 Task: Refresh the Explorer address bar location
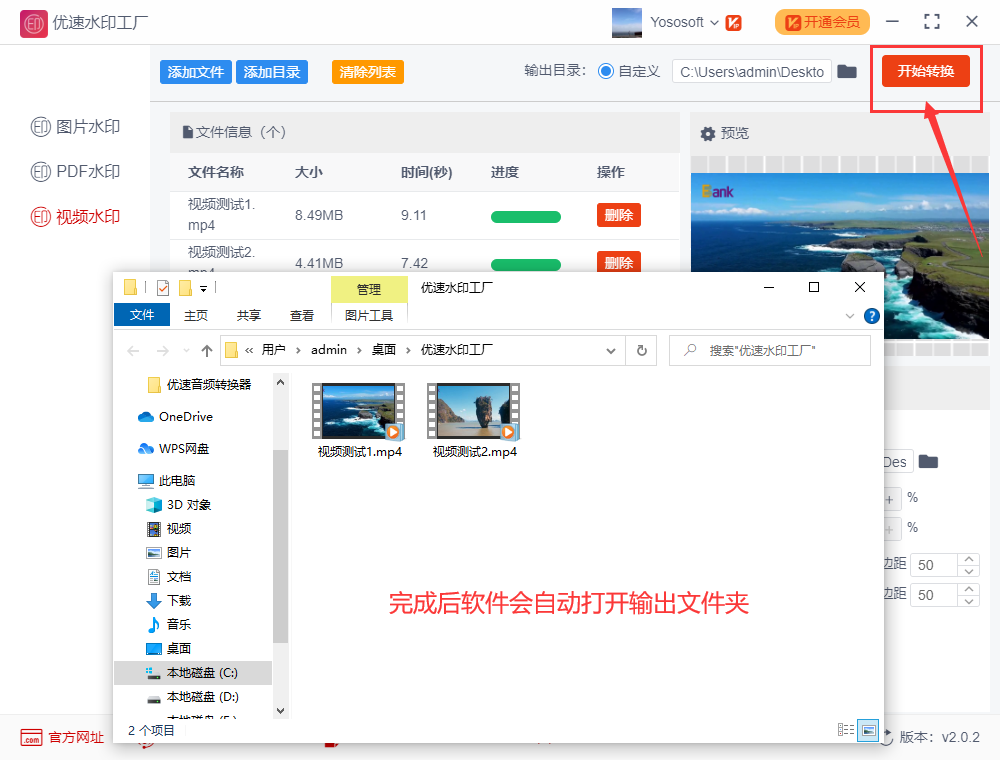pyautogui.click(x=641, y=350)
